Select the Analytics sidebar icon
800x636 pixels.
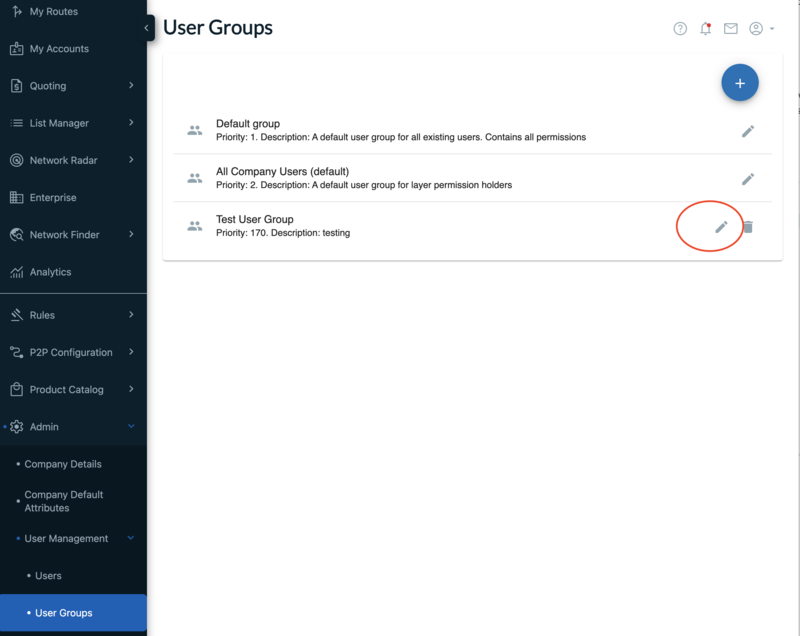click(16, 271)
